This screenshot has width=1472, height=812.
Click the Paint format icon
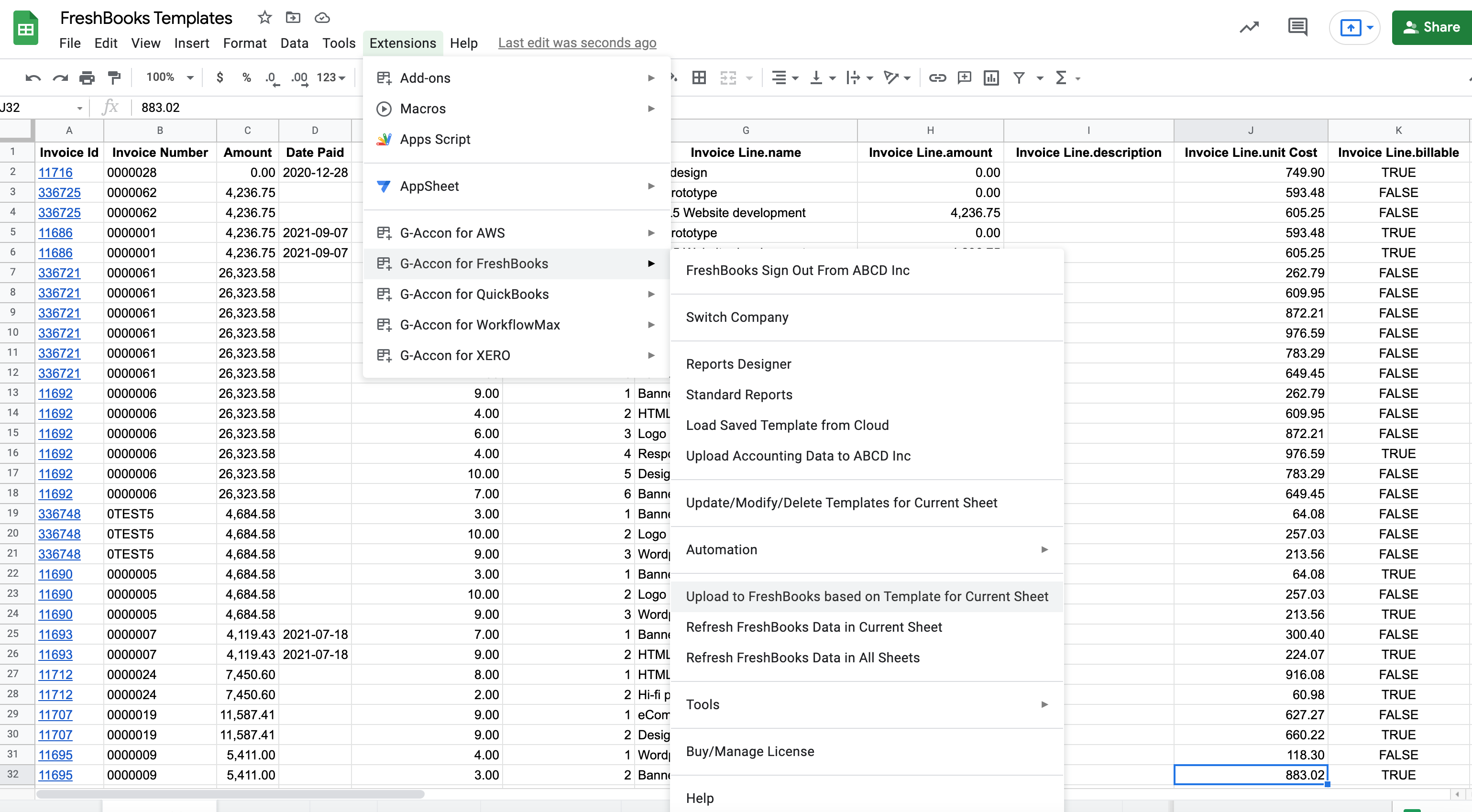tap(114, 78)
